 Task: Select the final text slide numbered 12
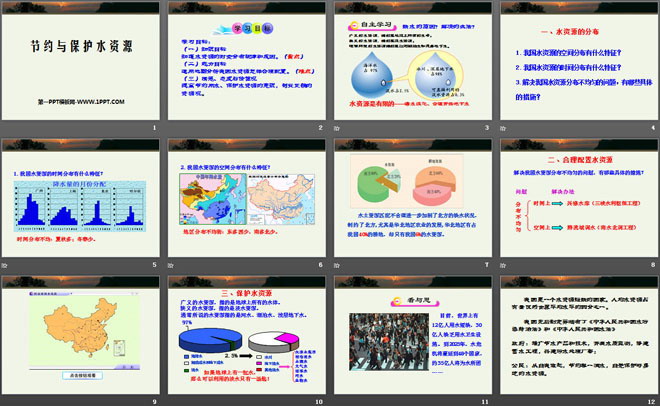point(576,340)
